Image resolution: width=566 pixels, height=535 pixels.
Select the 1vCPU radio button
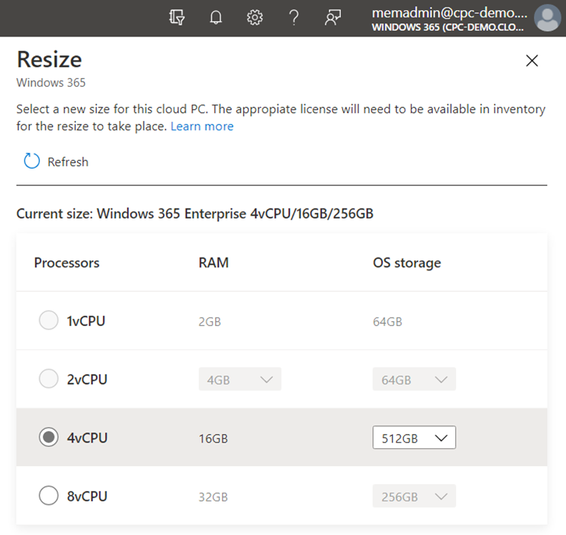(x=49, y=320)
